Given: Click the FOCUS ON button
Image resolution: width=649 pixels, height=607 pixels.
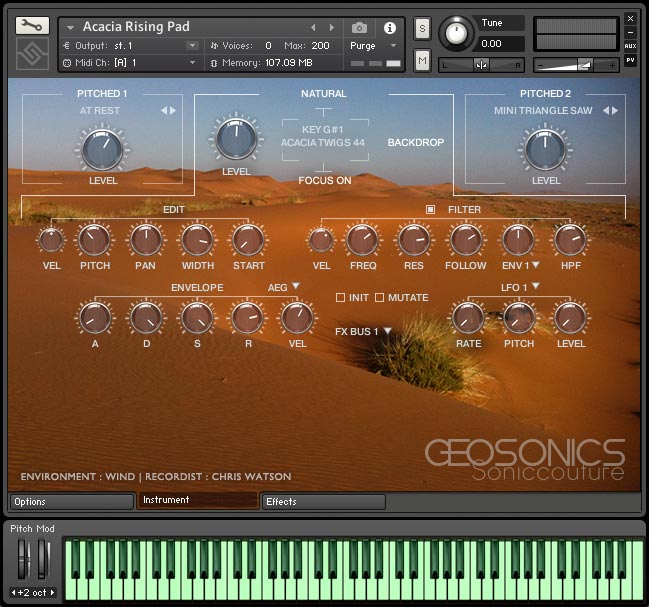Looking at the screenshot, I should [x=324, y=181].
